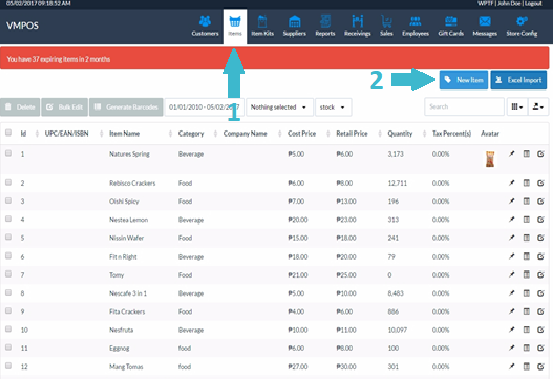Open the Suppliers module
Image resolution: width=559 pixels, height=379 pixels.
[294, 26]
